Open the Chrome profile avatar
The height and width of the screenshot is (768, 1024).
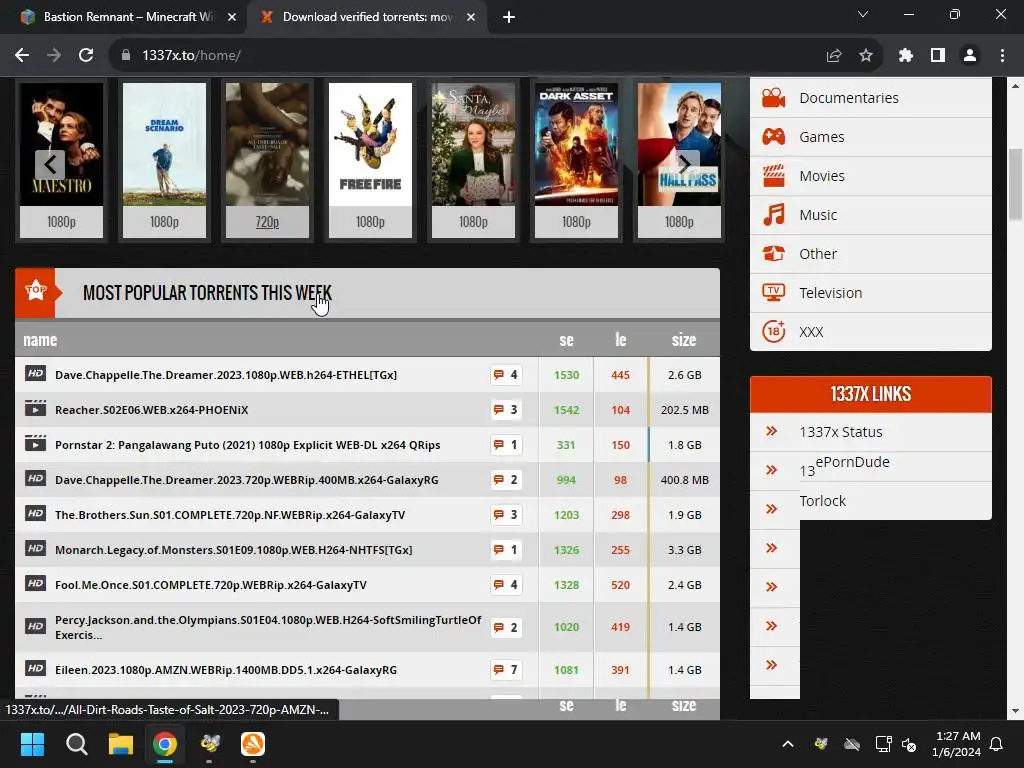970,56
